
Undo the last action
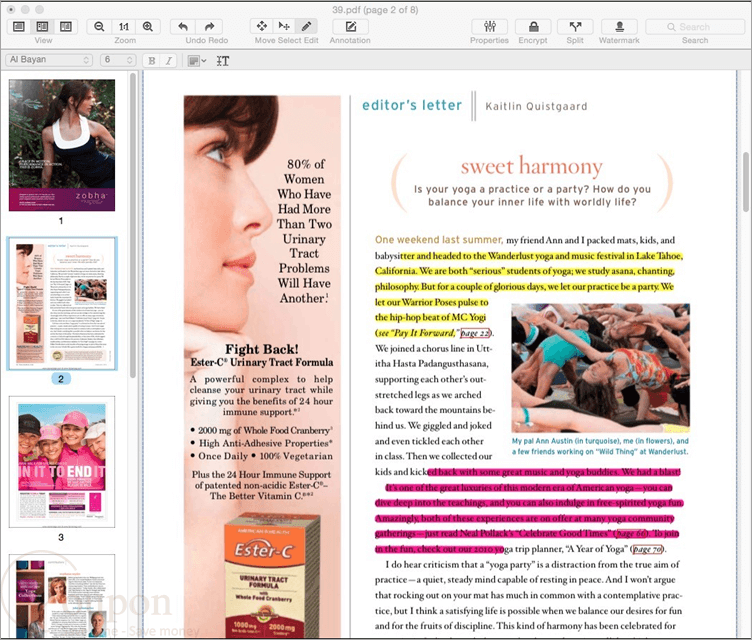click(183, 26)
